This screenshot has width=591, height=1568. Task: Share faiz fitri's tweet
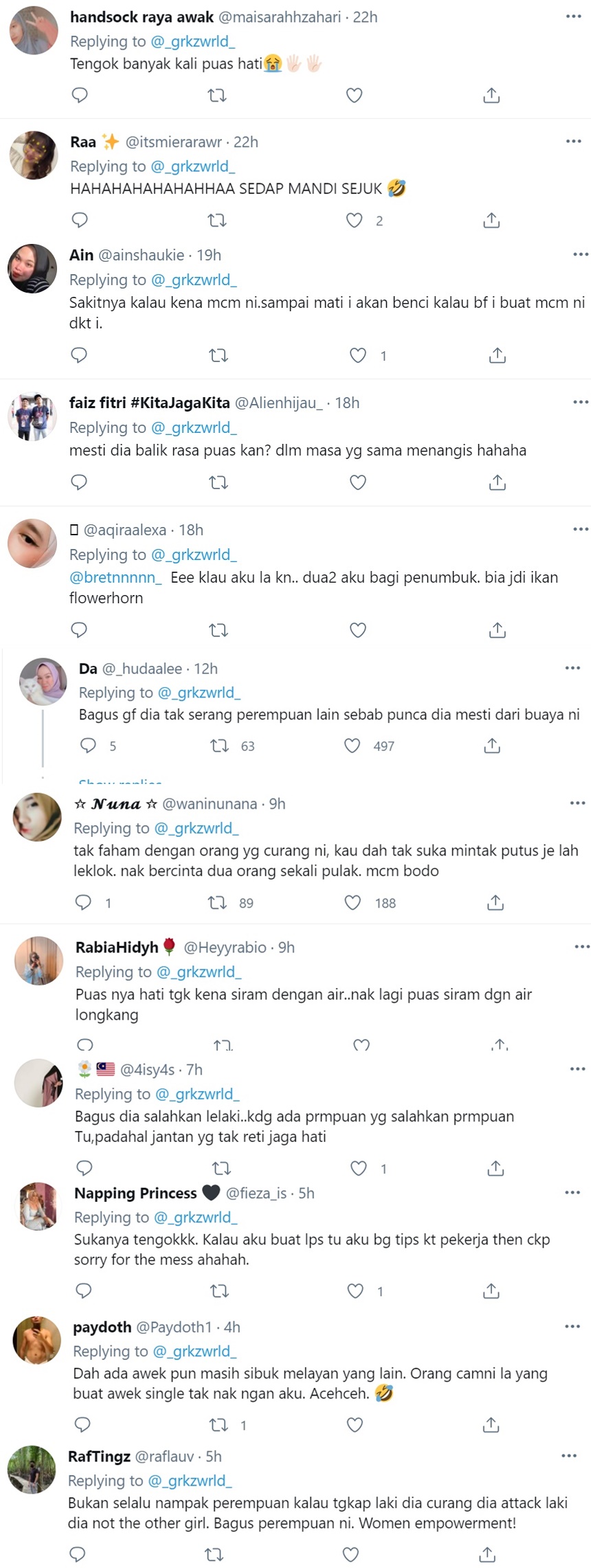(497, 482)
